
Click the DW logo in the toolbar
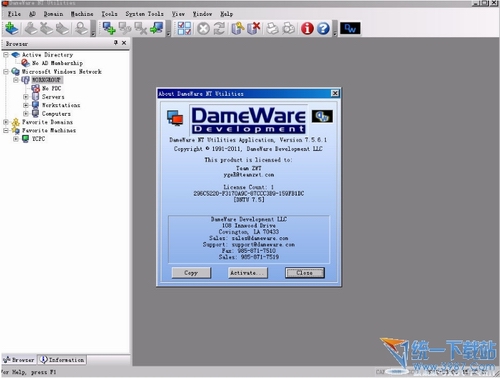point(350,29)
